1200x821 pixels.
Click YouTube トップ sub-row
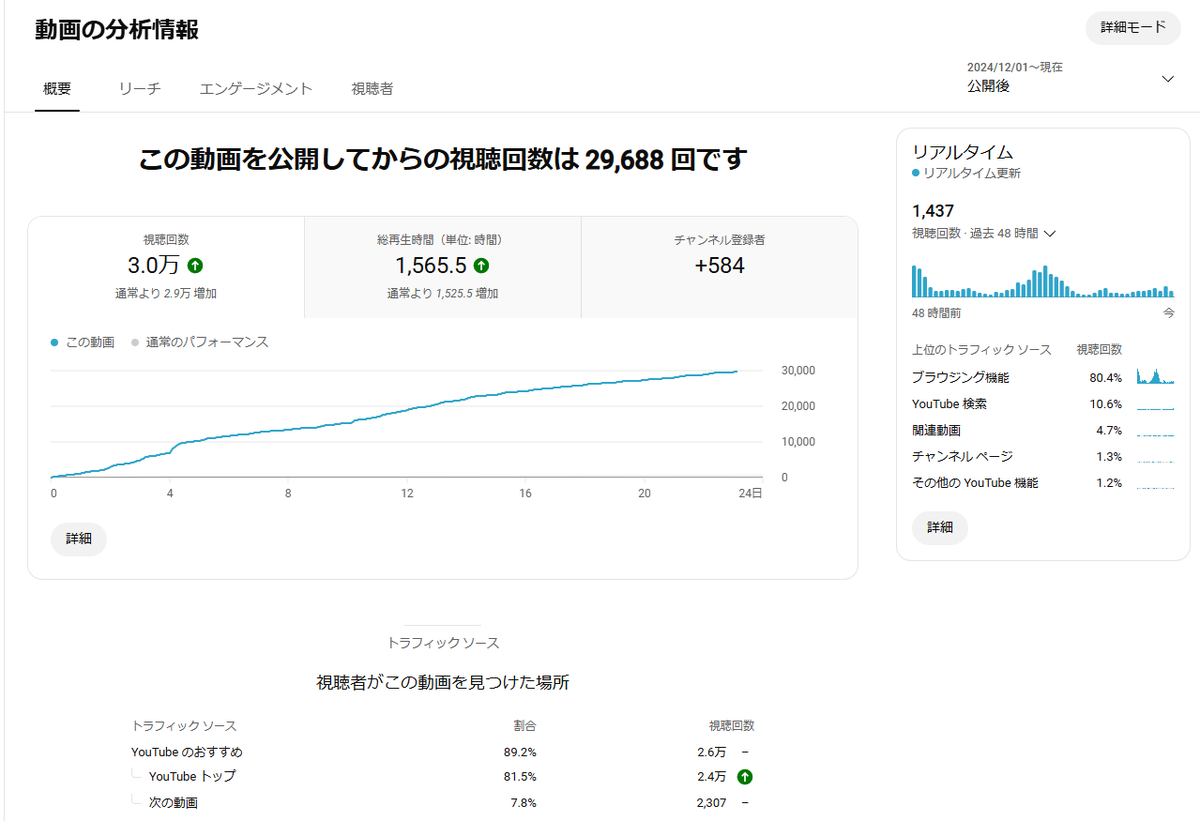[445, 776]
